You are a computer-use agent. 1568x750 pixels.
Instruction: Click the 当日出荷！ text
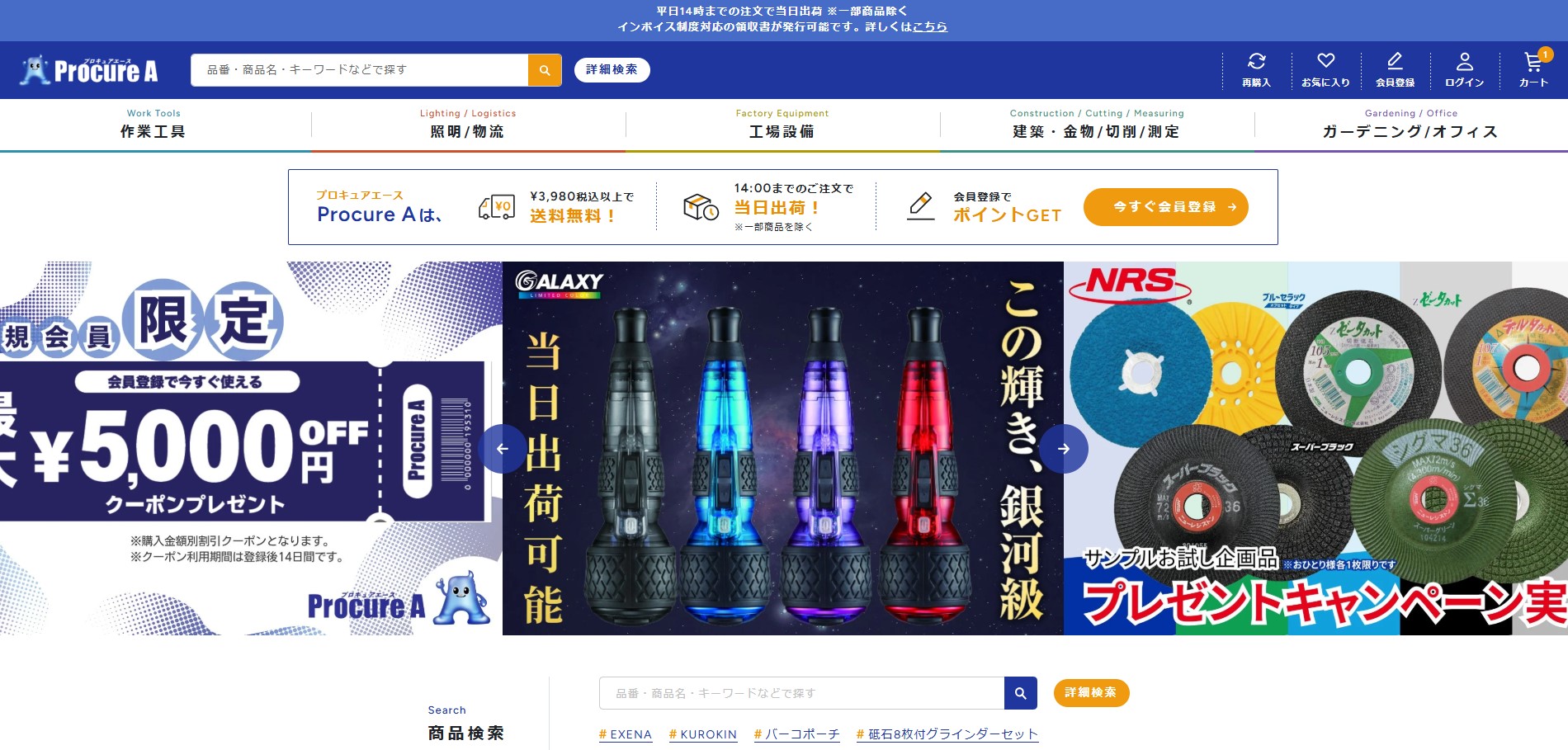tap(777, 208)
